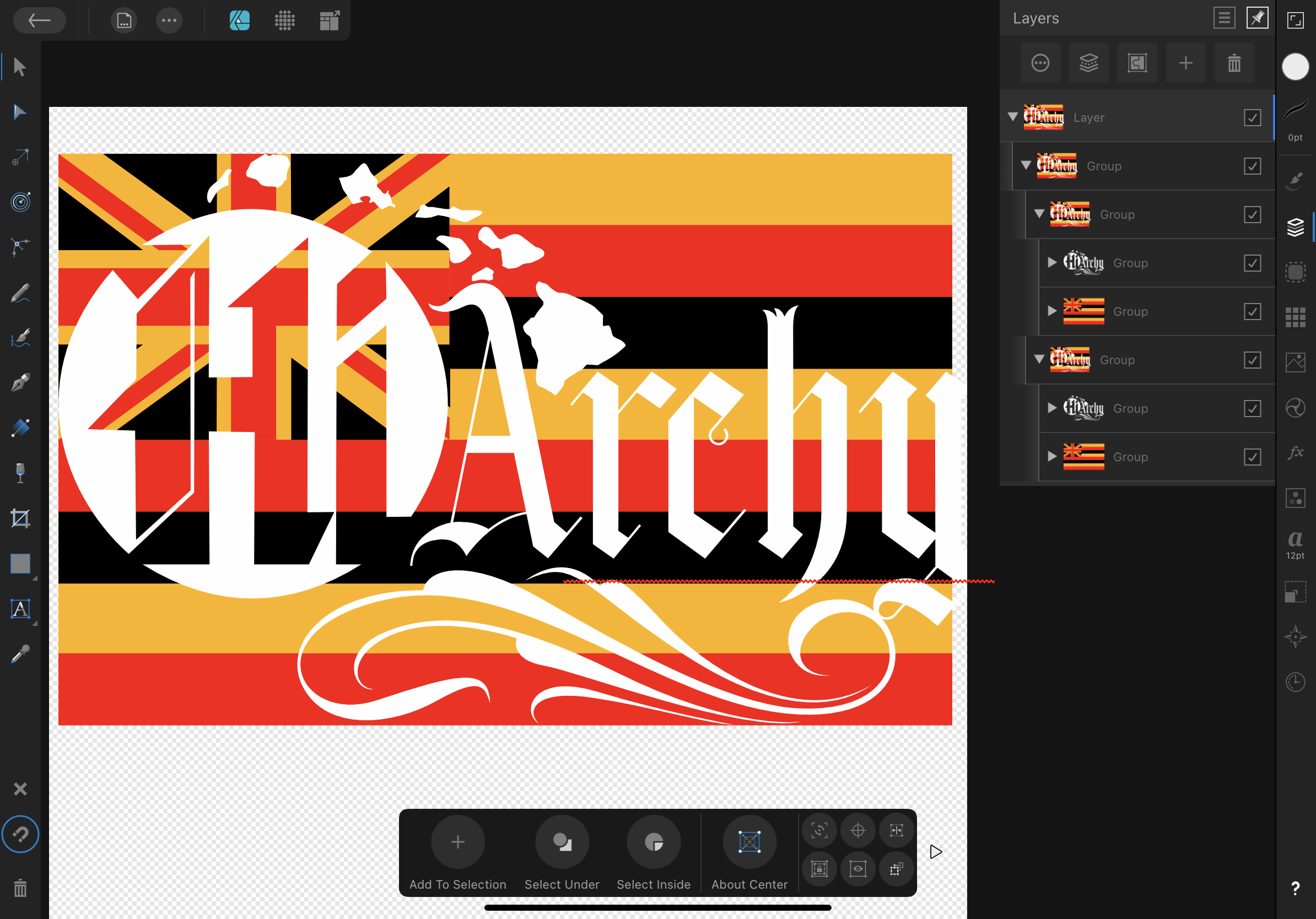This screenshot has height=919, width=1316.
Task: Toggle visibility of the fourth Group row
Action: (x=1253, y=312)
